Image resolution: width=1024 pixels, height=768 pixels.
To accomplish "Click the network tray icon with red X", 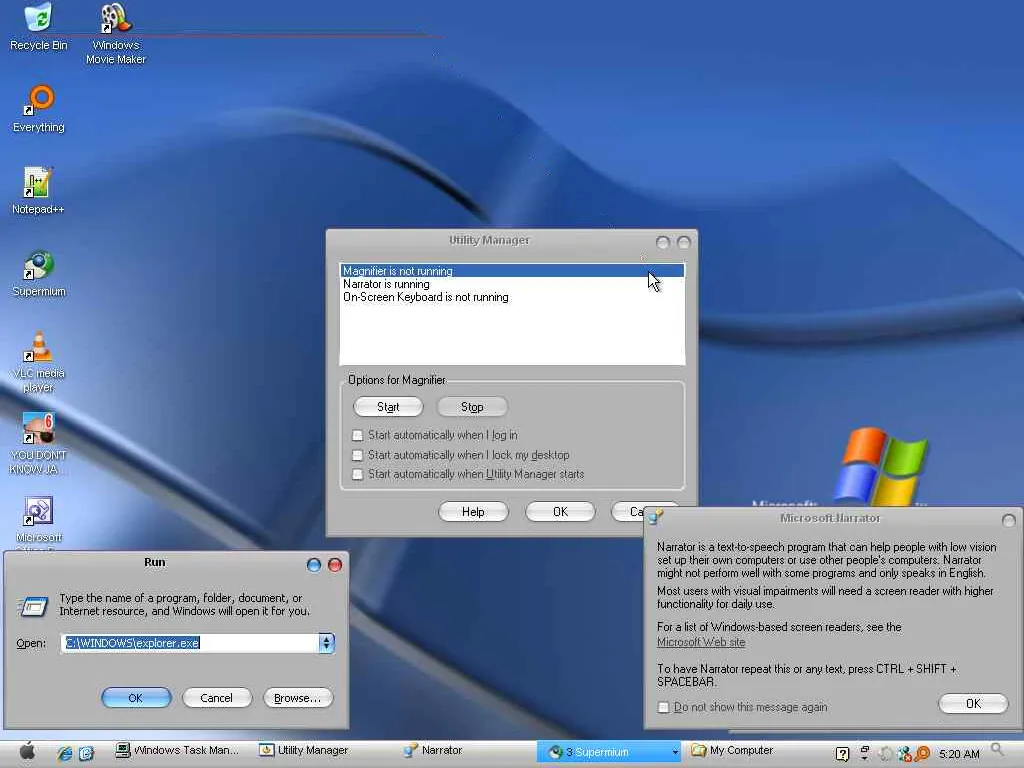I will pos(904,754).
